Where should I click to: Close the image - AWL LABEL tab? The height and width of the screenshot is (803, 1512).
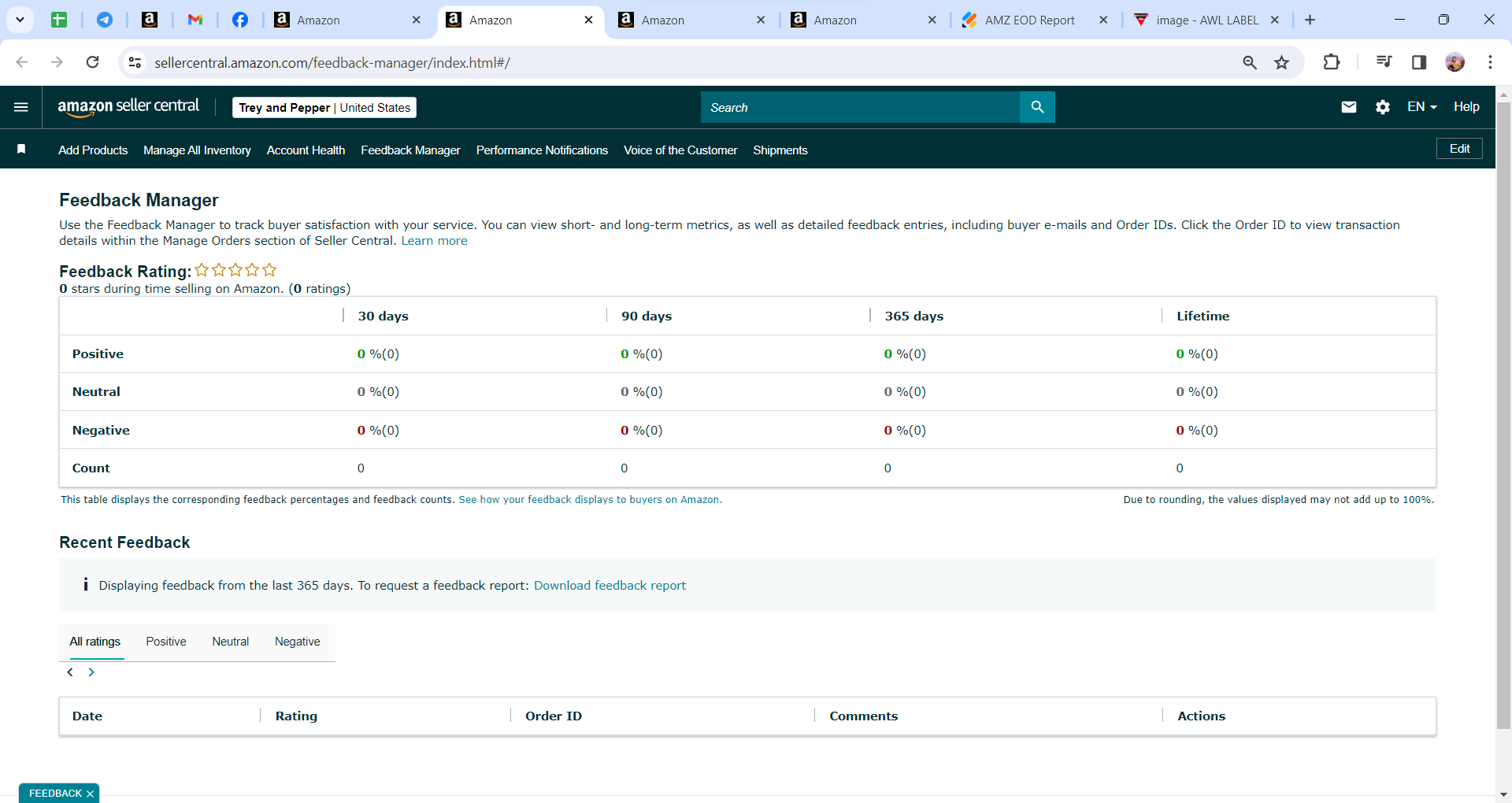(x=1275, y=20)
